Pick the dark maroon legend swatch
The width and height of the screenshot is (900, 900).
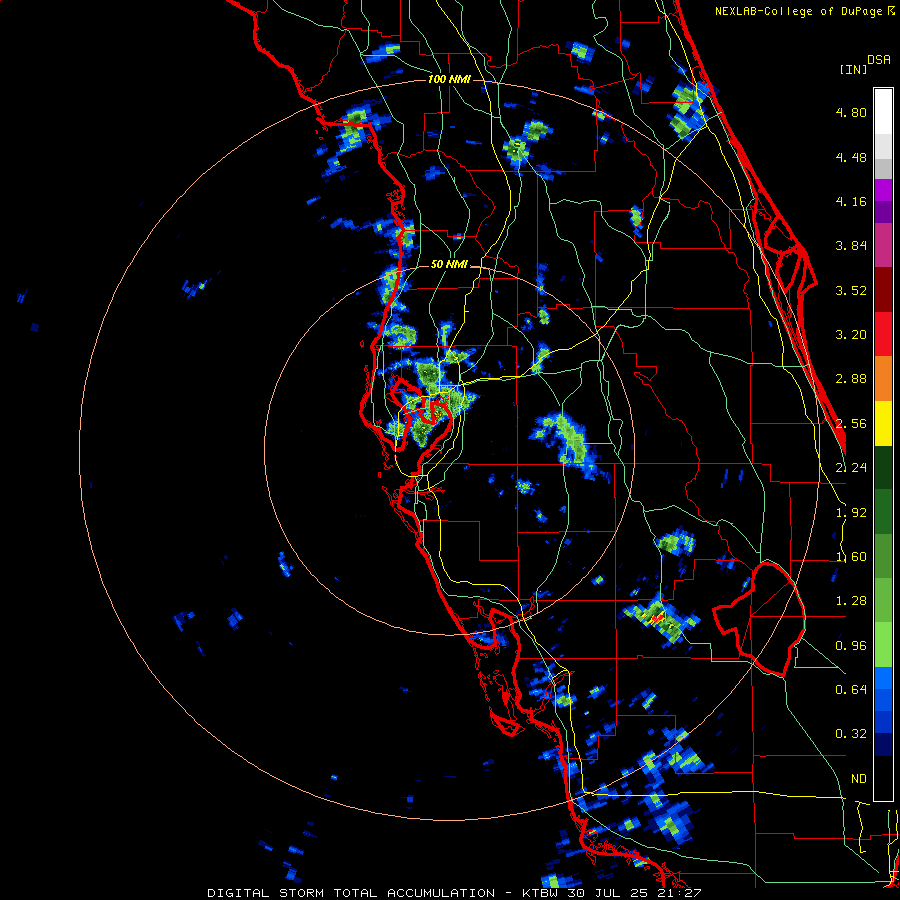click(883, 290)
